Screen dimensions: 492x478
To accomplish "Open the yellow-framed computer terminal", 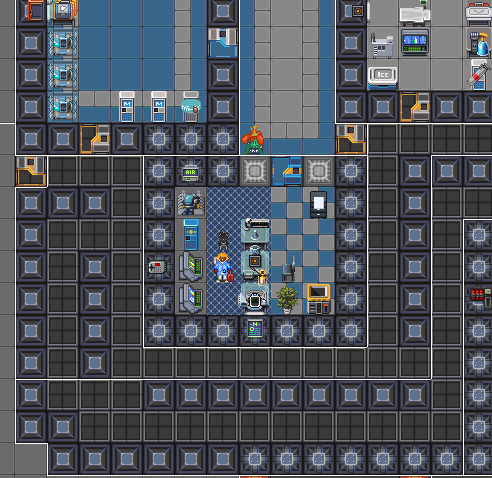I will (x=319, y=299).
